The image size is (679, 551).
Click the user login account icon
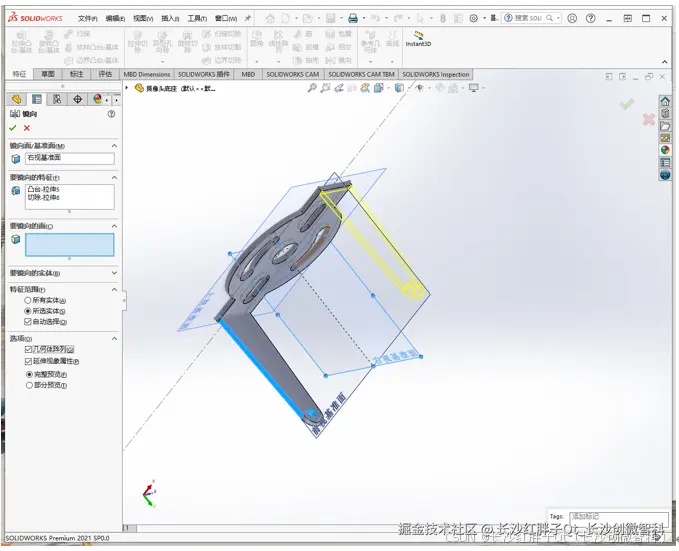click(572, 18)
